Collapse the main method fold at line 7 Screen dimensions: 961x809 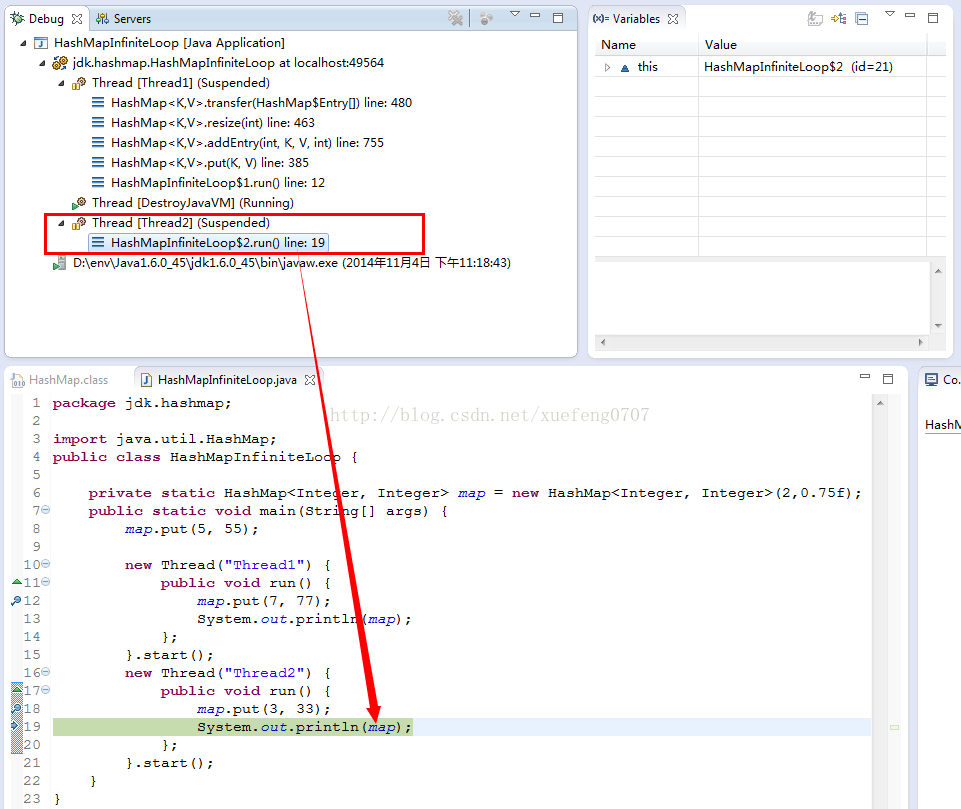(45, 510)
